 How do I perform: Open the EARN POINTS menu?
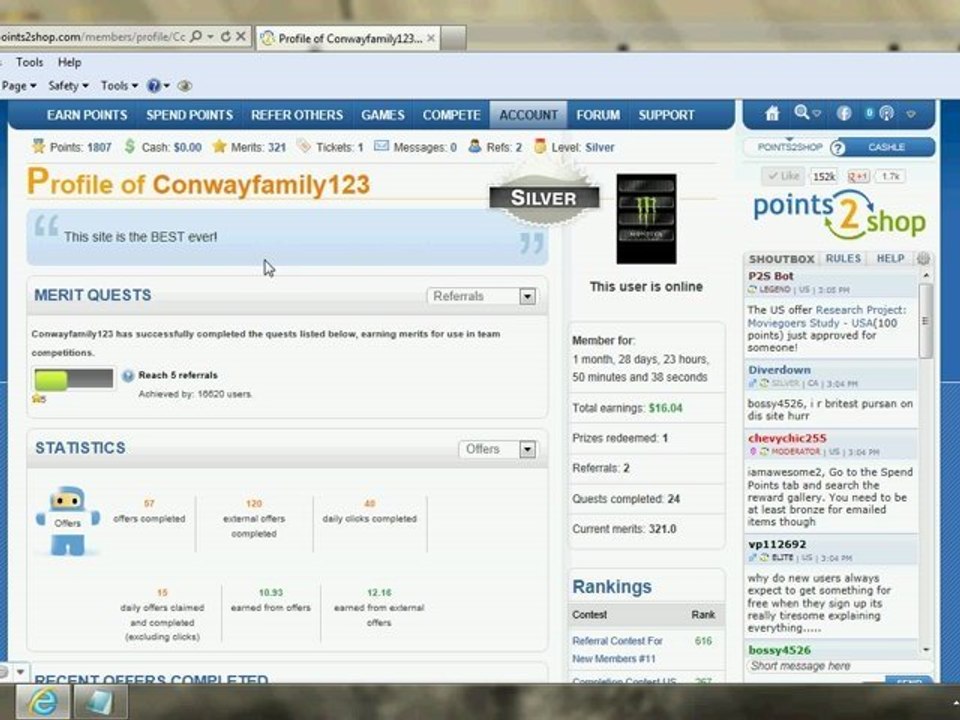coord(87,115)
